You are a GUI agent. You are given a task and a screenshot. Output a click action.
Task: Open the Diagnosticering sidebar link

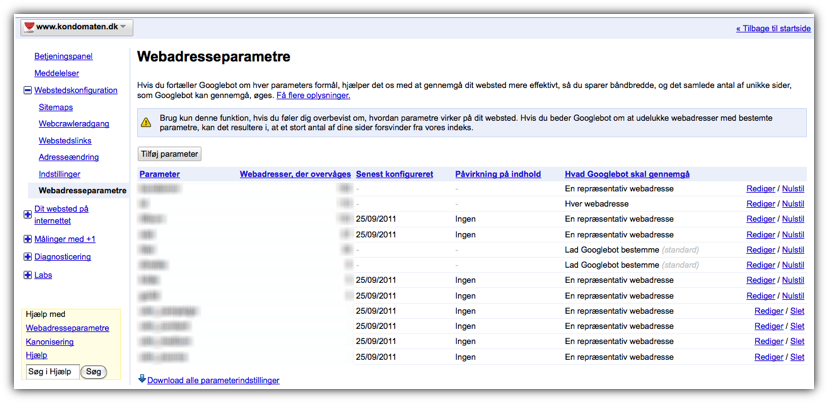(62, 257)
